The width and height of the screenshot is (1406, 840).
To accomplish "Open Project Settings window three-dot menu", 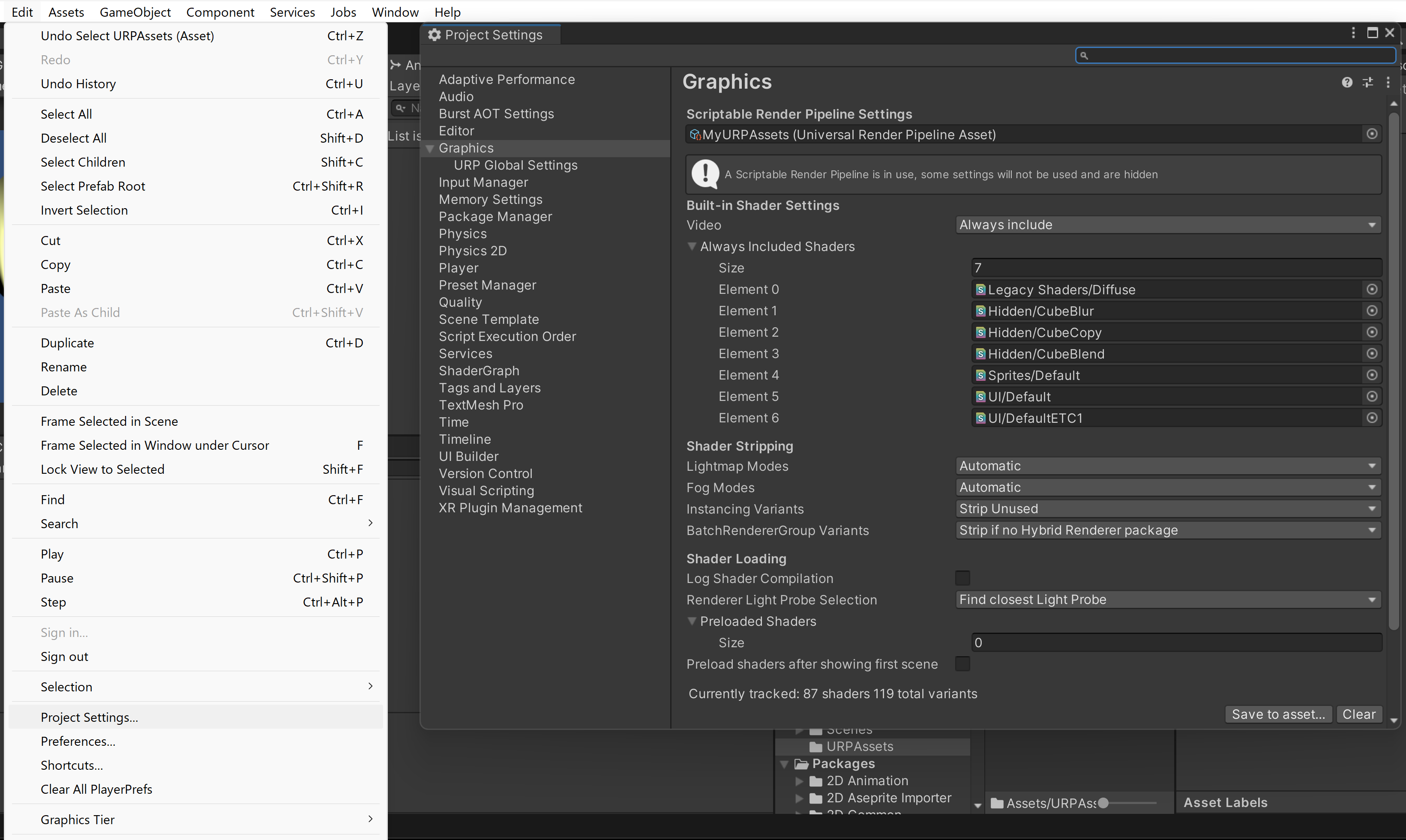I will [1353, 33].
